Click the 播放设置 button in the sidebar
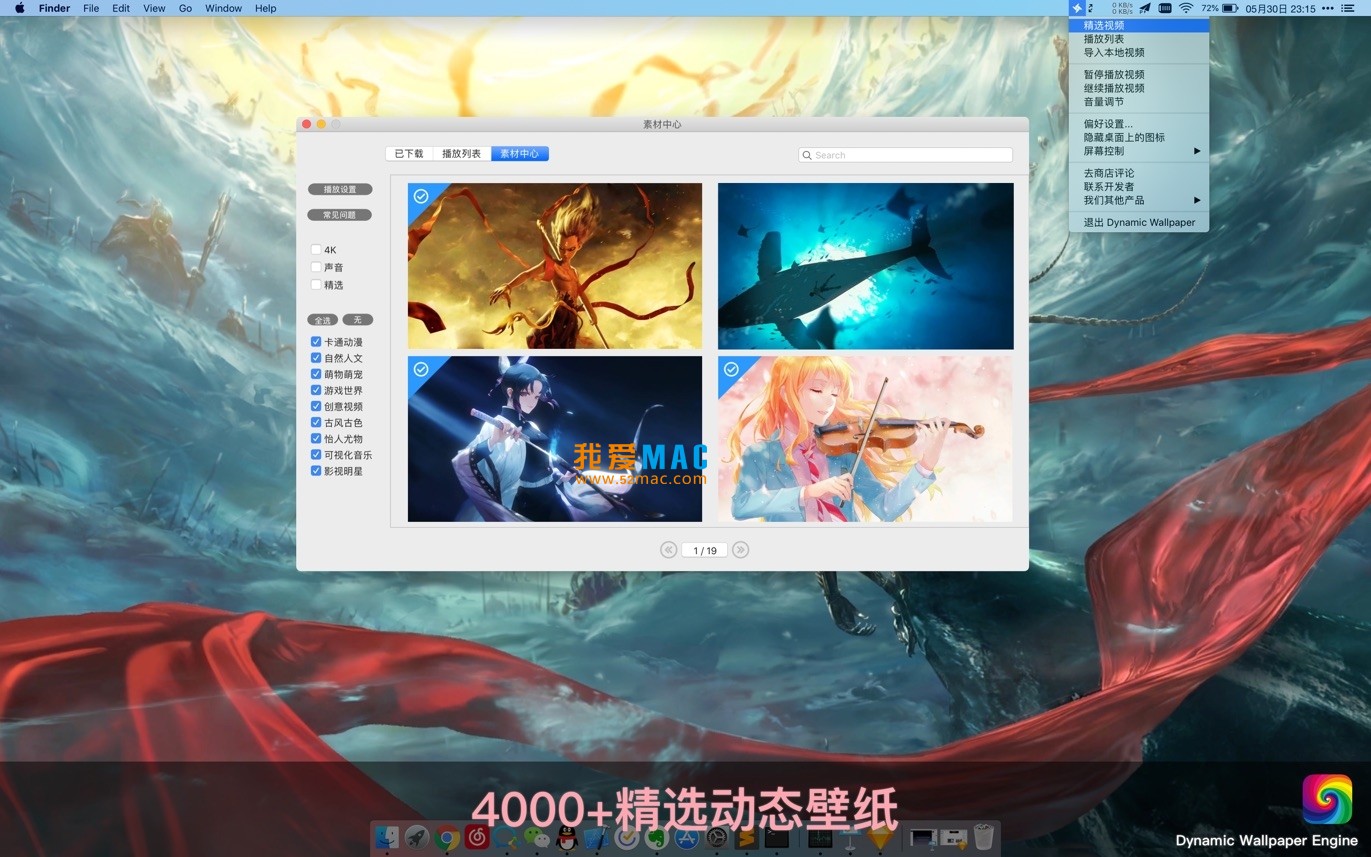This screenshot has height=857, width=1371. click(340, 188)
